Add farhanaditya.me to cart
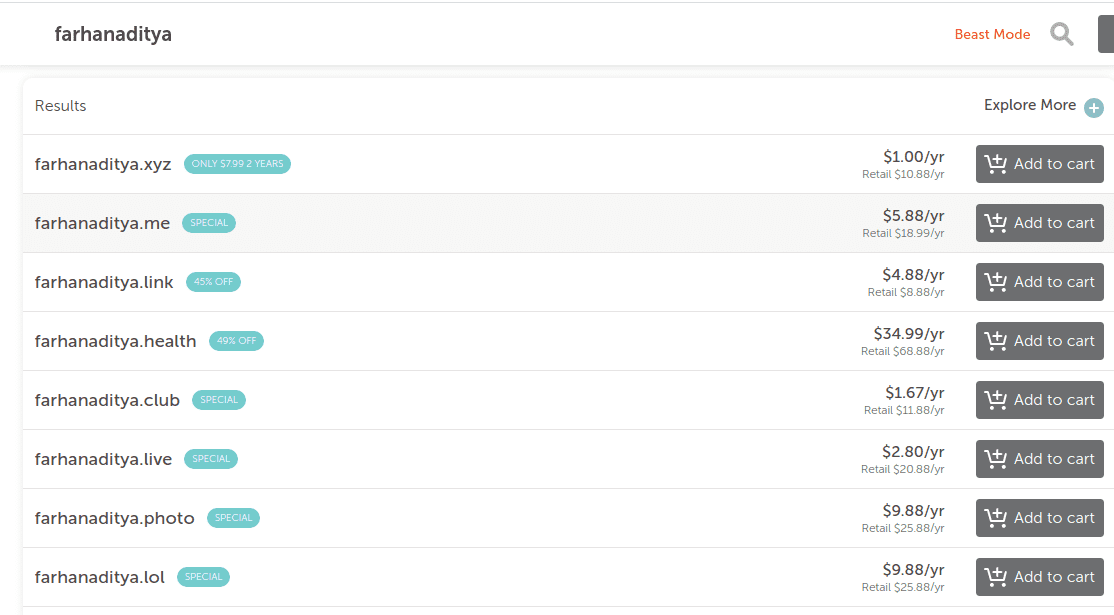The height and width of the screenshot is (615, 1114). click(1039, 223)
